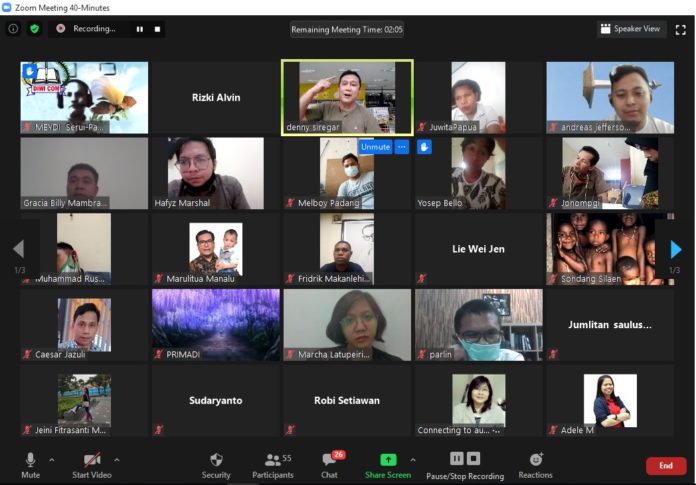The width and height of the screenshot is (696, 485).
Task: Select Marcha Latupeiri... video tile
Action: 347,325
